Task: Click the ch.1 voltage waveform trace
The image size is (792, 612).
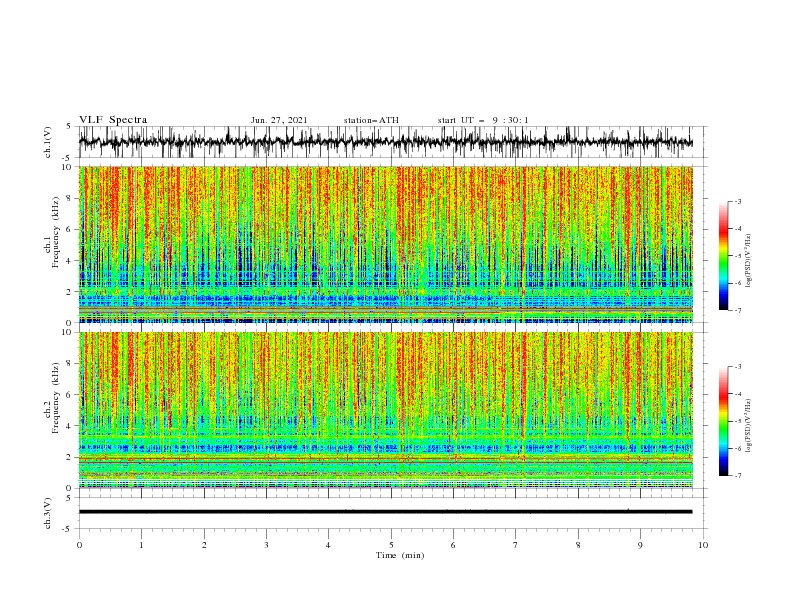Action: click(x=385, y=142)
